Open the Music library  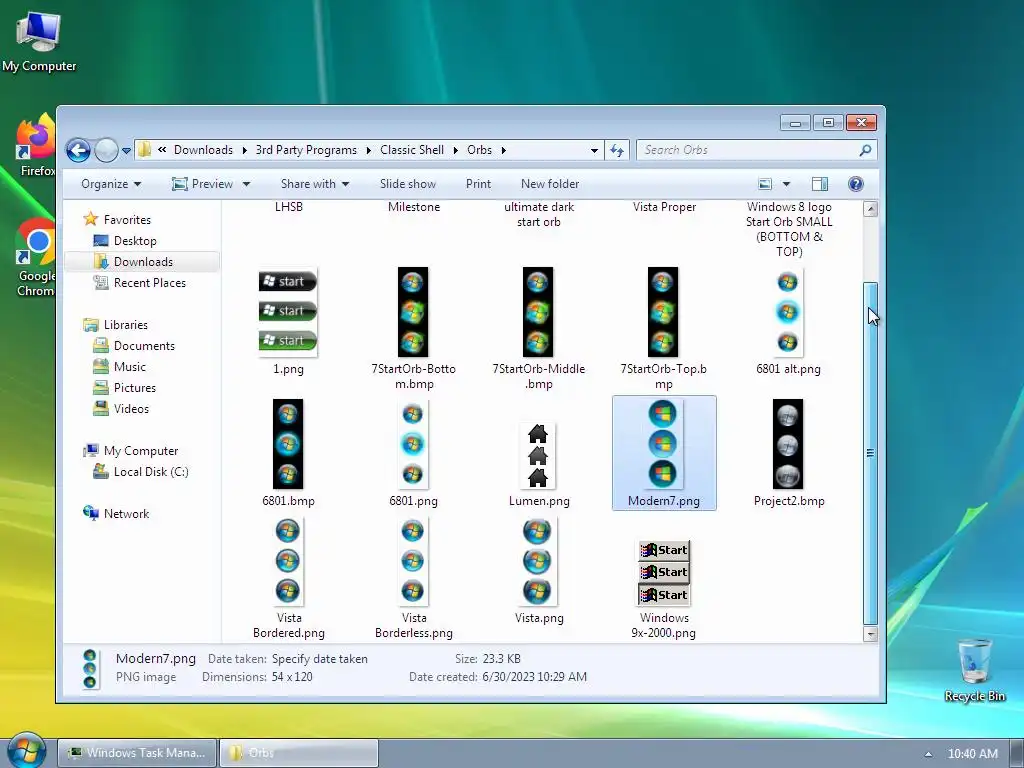point(129,366)
